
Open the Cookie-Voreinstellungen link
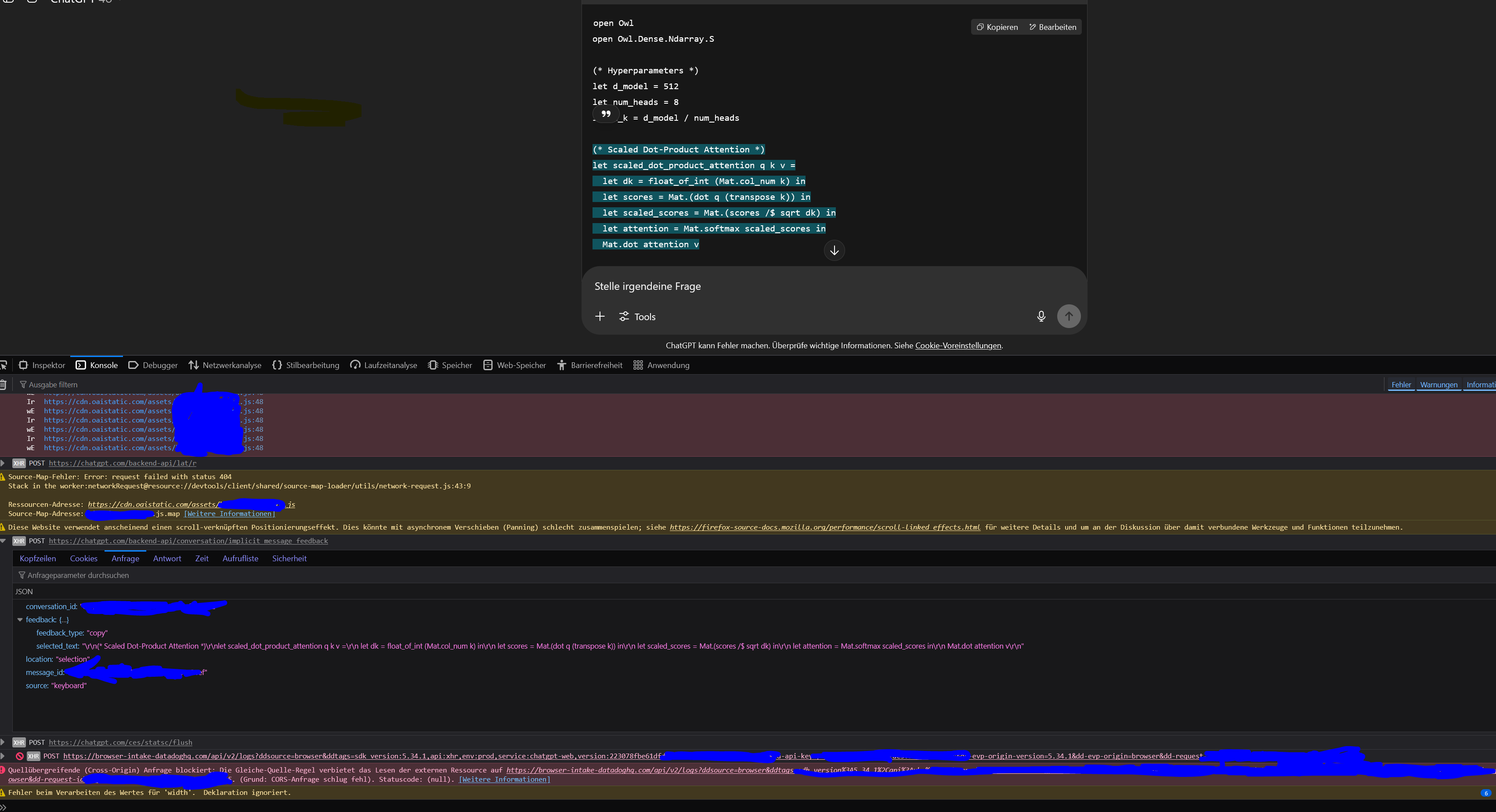(x=957, y=345)
